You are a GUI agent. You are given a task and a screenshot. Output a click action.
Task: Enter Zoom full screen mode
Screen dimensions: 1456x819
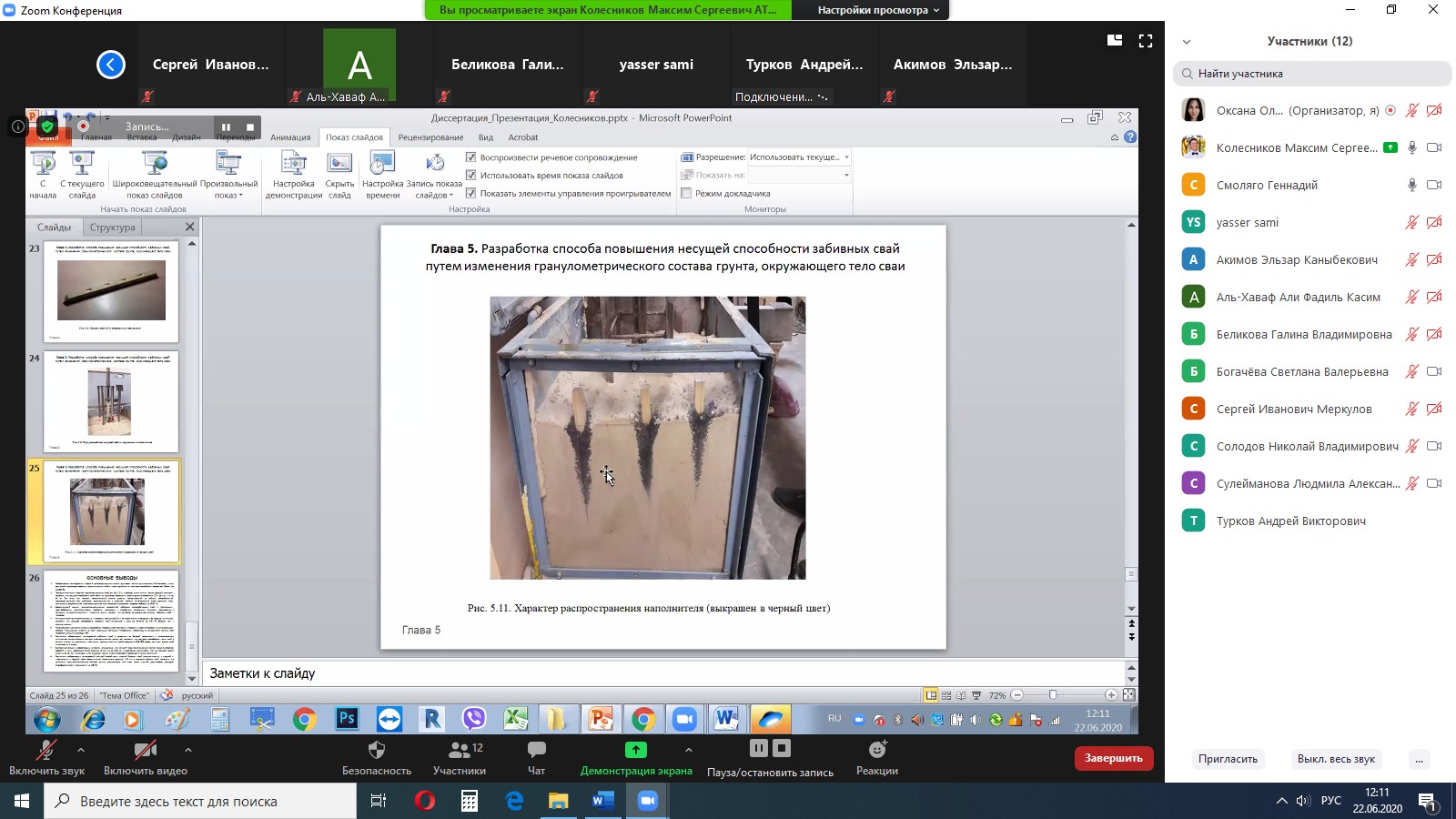(x=1146, y=40)
